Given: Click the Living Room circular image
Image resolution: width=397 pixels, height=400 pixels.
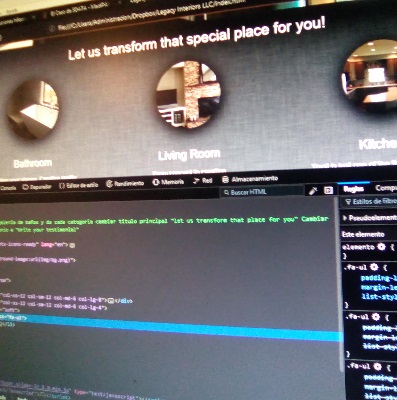Looking at the screenshot, I should click(x=188, y=95).
